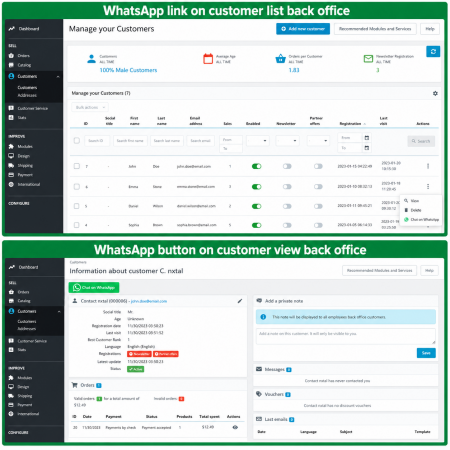Collapse Customers menu in customer view sidebar
450x450 pixels.
[59, 312]
